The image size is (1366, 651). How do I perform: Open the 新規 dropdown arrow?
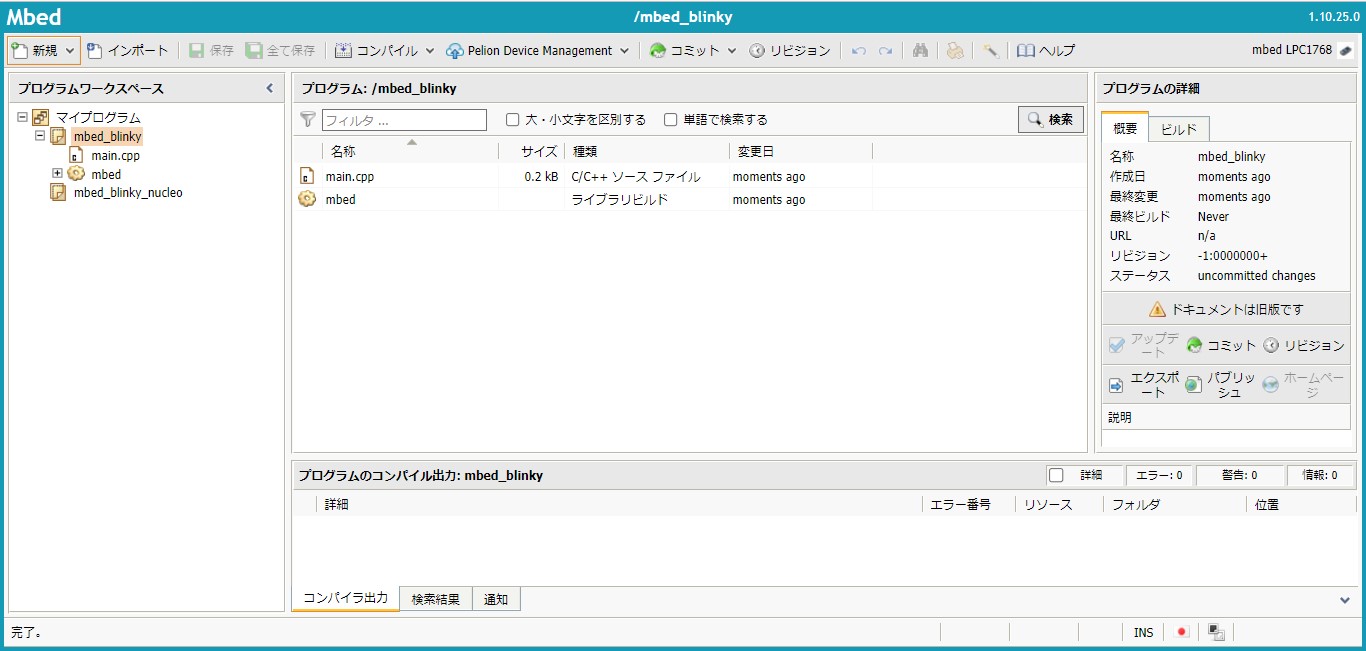pos(70,50)
